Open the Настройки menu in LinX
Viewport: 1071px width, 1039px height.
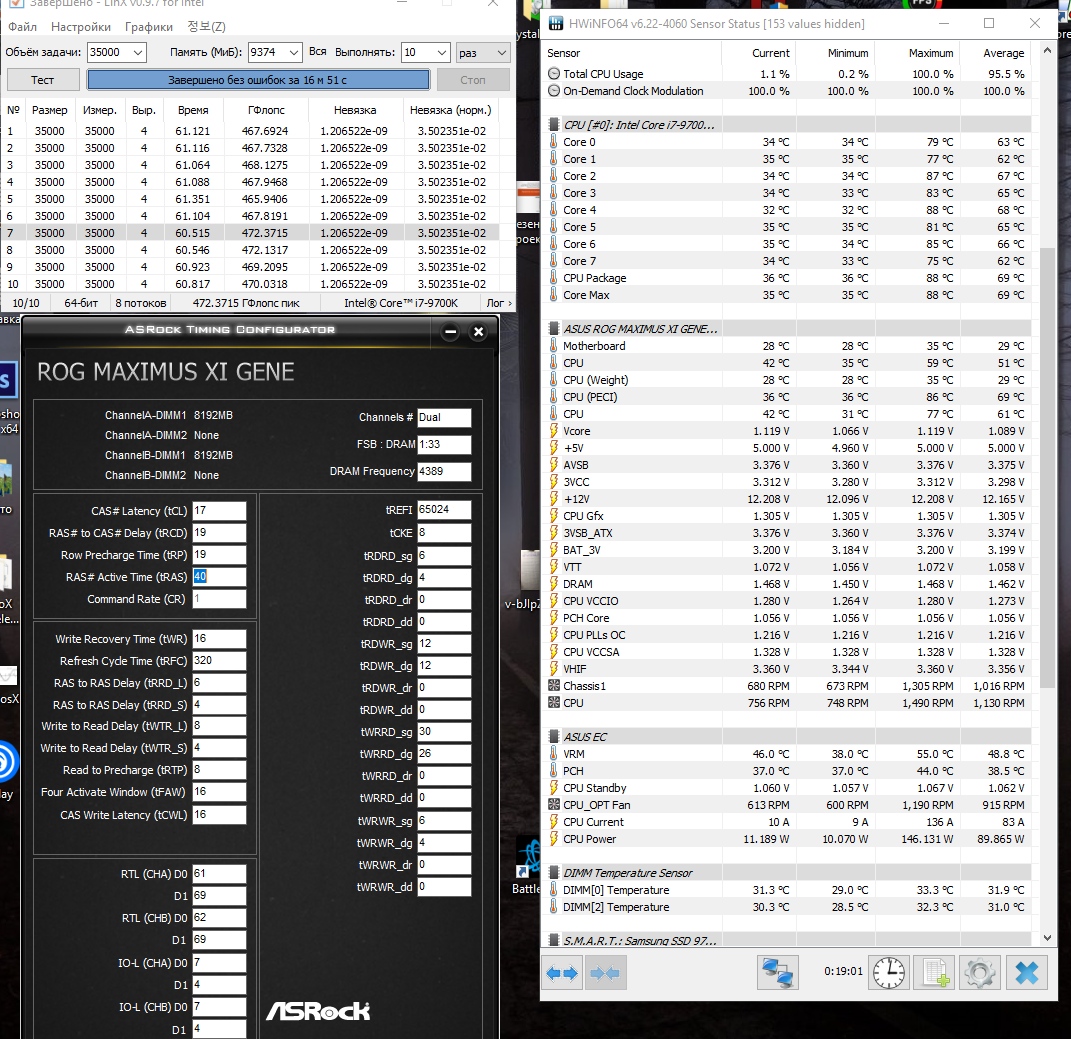point(81,27)
